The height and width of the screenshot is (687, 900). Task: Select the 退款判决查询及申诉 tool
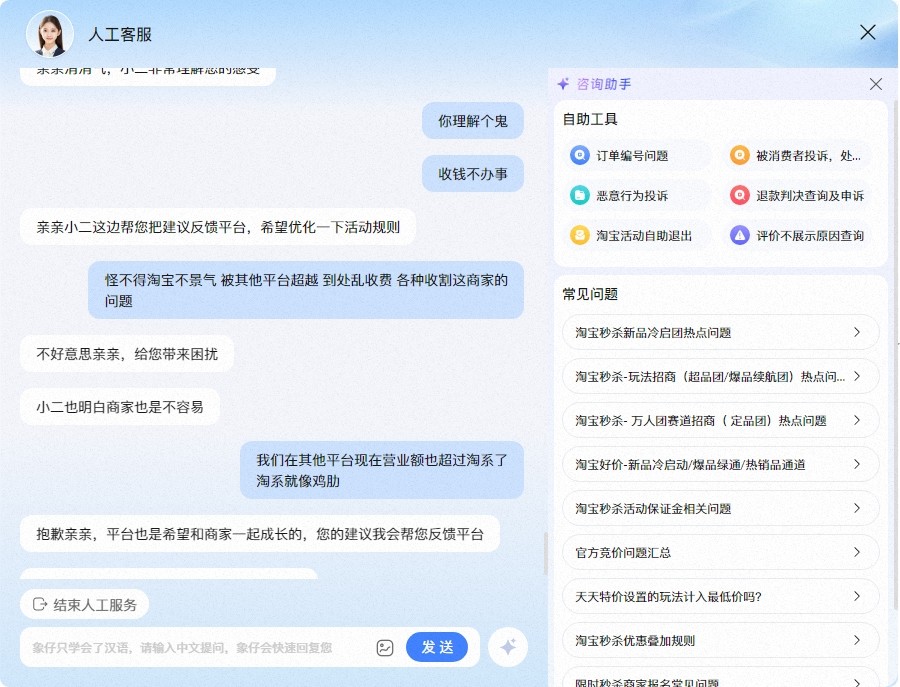(x=739, y=195)
